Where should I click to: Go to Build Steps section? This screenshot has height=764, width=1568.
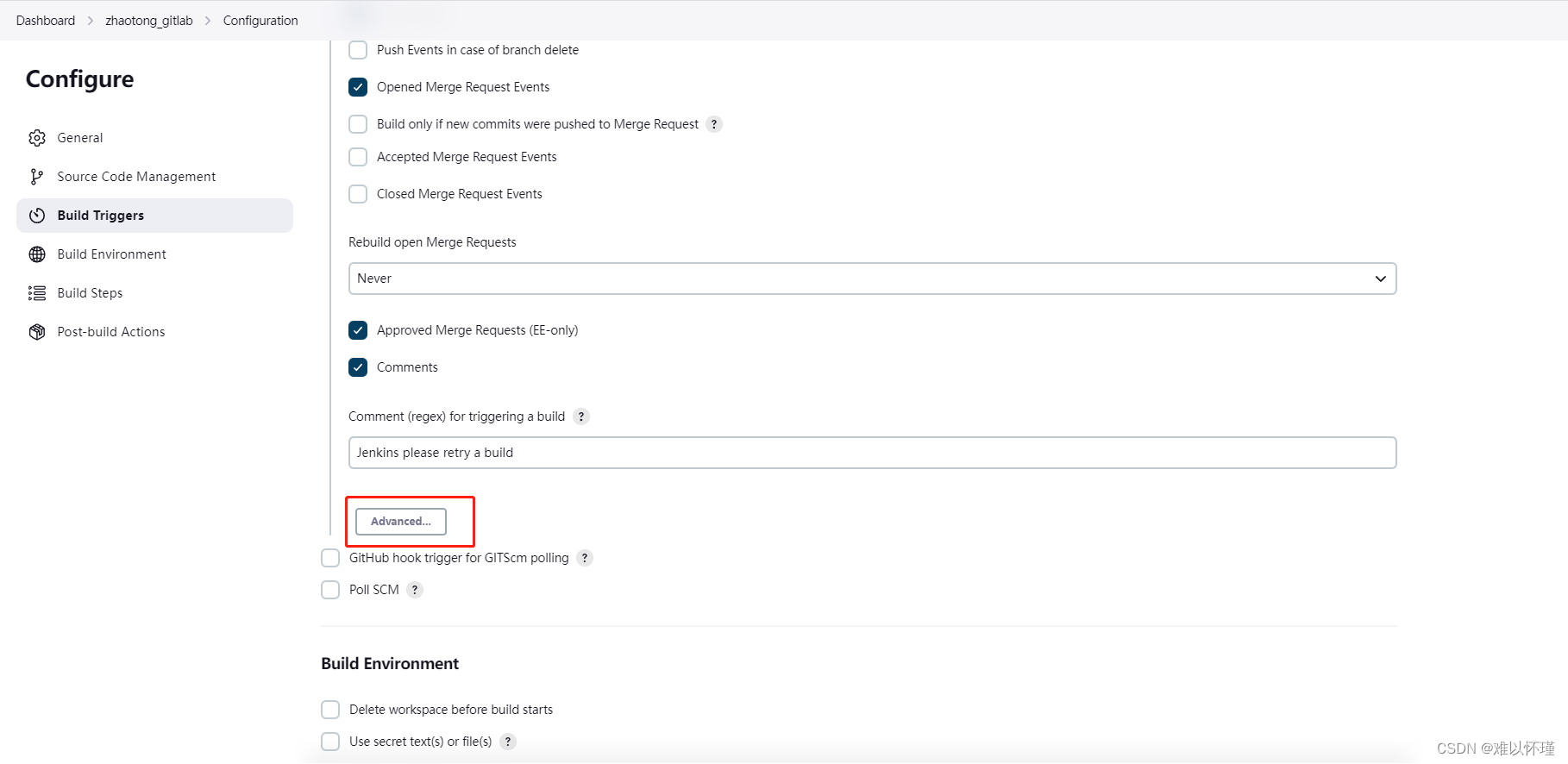154,293
